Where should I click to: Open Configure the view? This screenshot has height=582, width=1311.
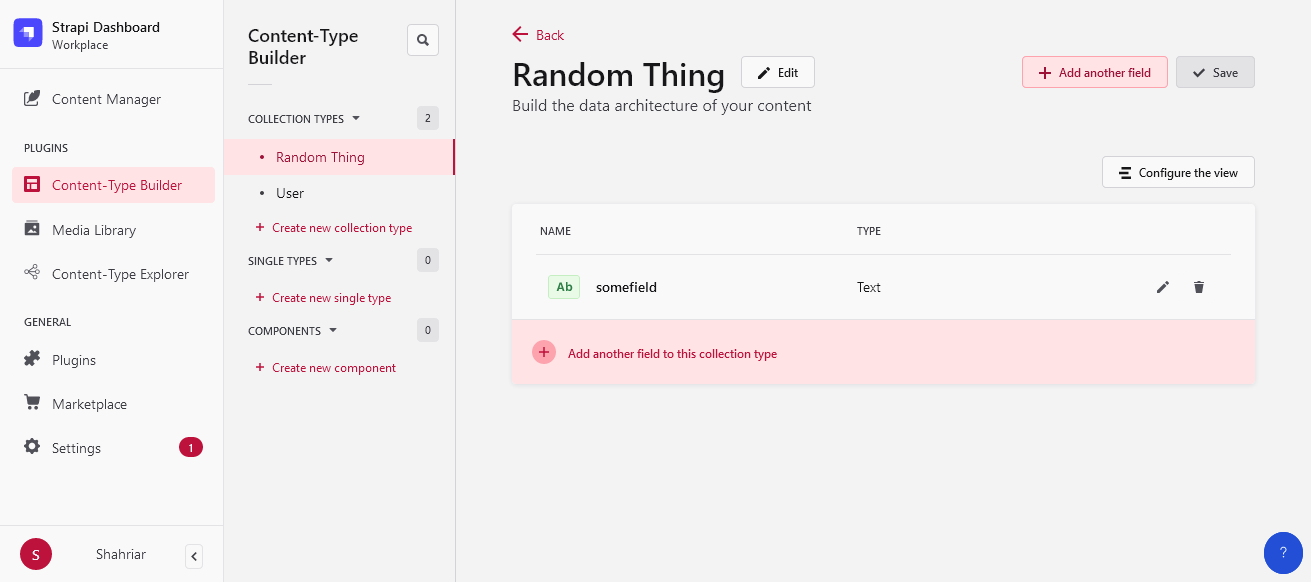pos(1178,172)
